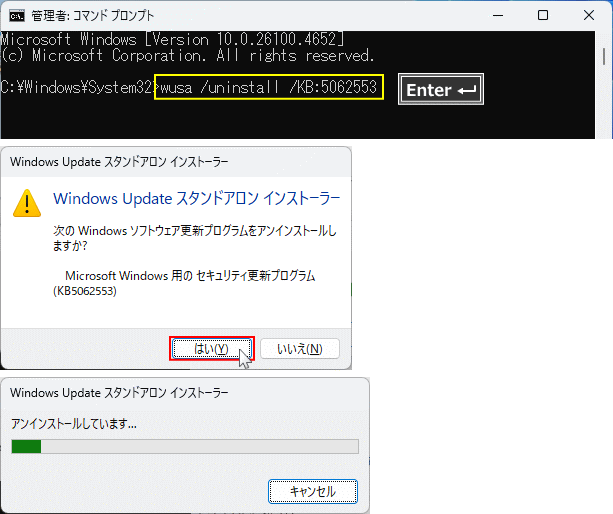The width and height of the screenshot is (613, 514).
Task: Click the Microsoft Corporation copyright line
Action: click(187, 55)
